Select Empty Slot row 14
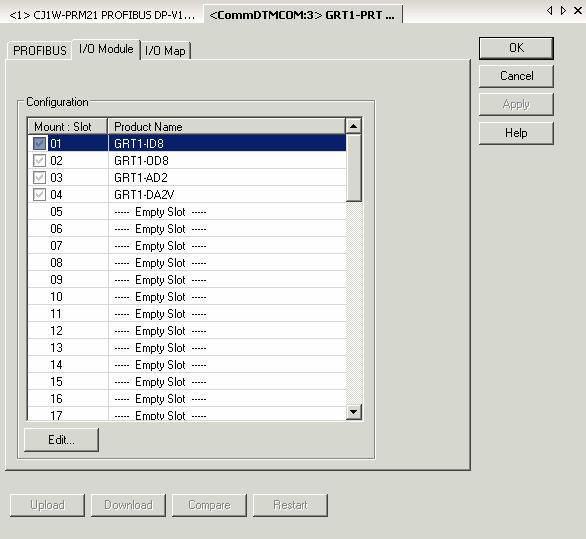The width and height of the screenshot is (586, 539). 187,365
